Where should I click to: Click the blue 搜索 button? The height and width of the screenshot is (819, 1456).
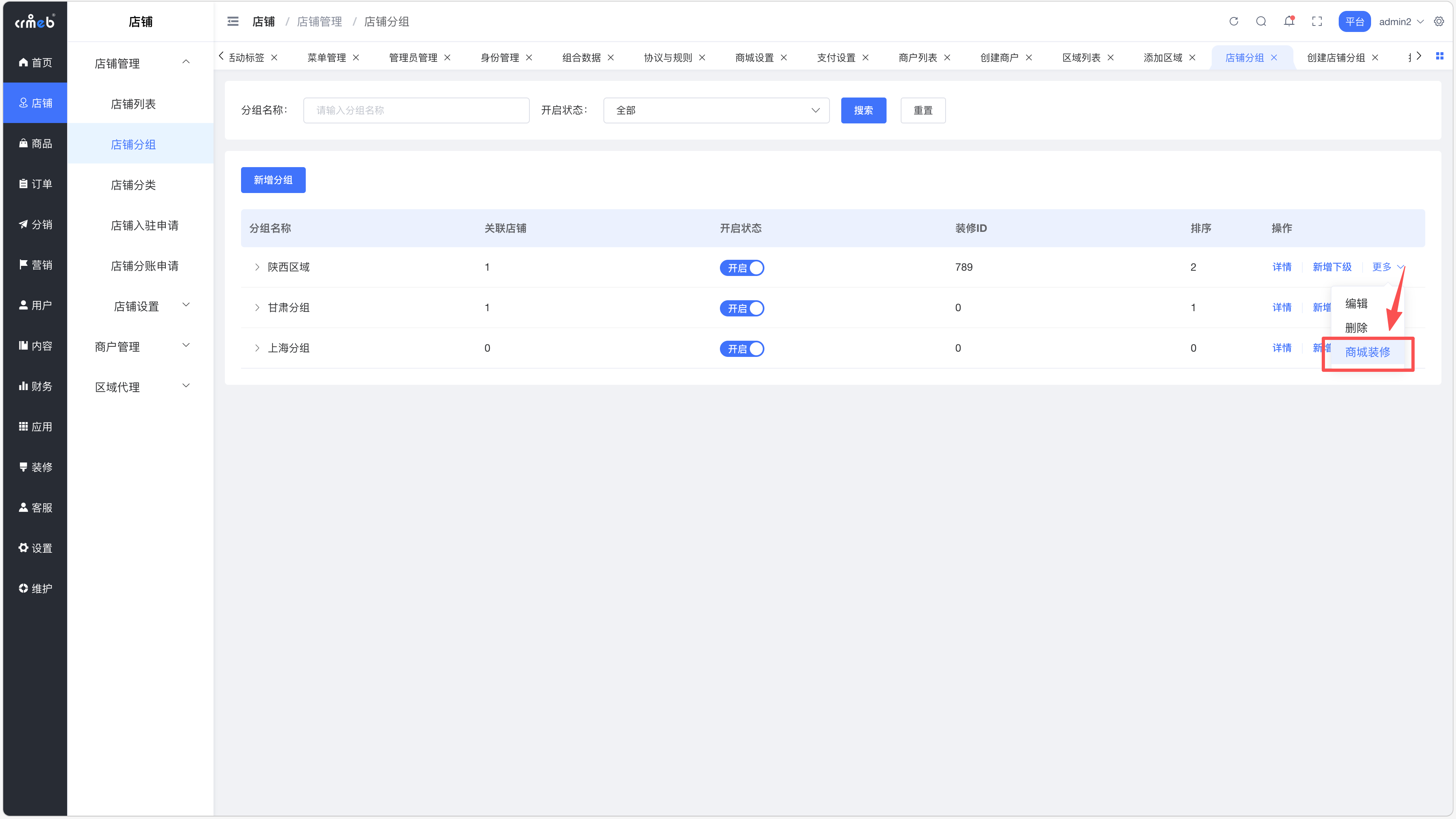863,110
